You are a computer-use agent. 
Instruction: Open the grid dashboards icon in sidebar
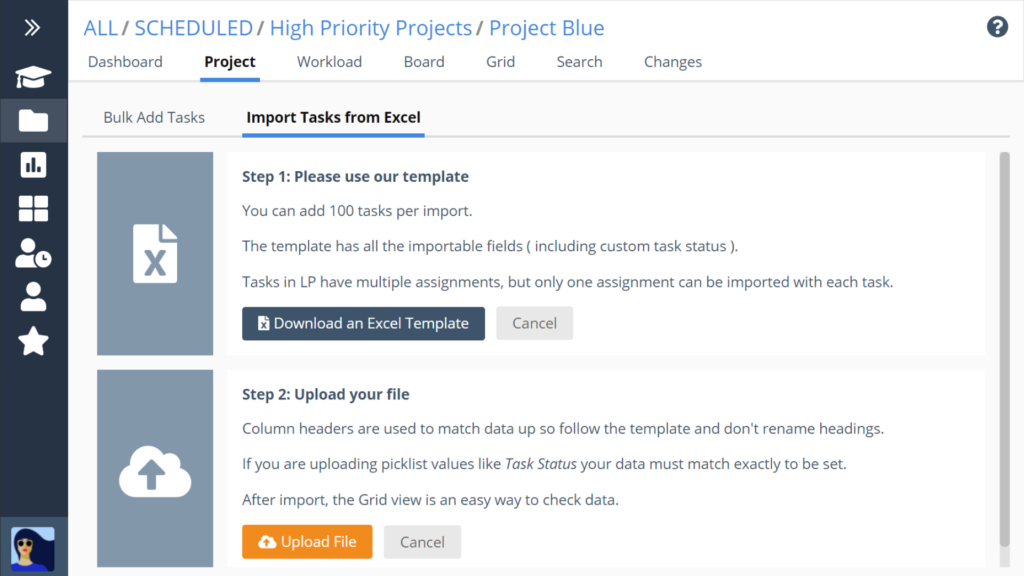coord(33,209)
